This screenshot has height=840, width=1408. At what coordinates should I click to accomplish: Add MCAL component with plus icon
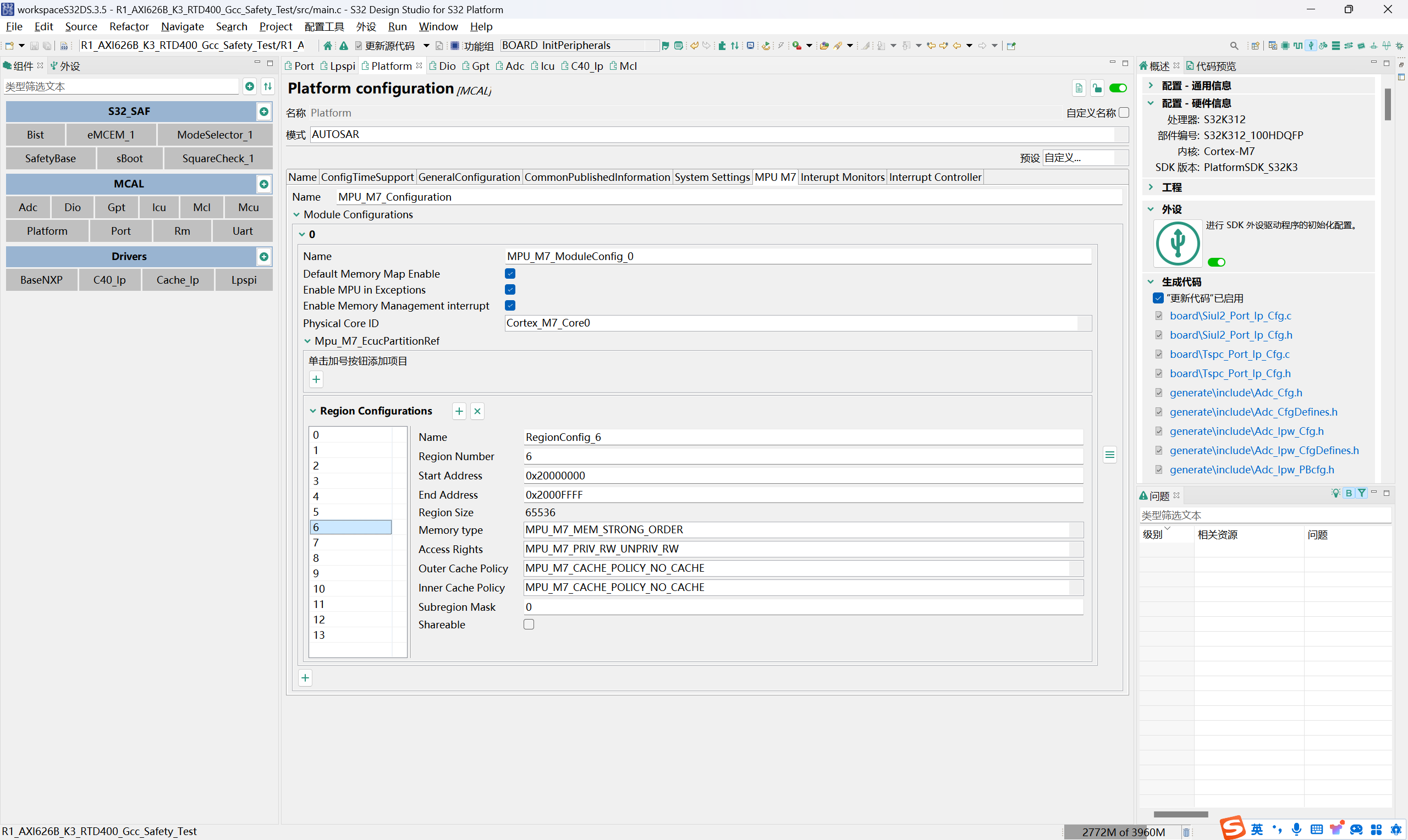click(x=264, y=184)
